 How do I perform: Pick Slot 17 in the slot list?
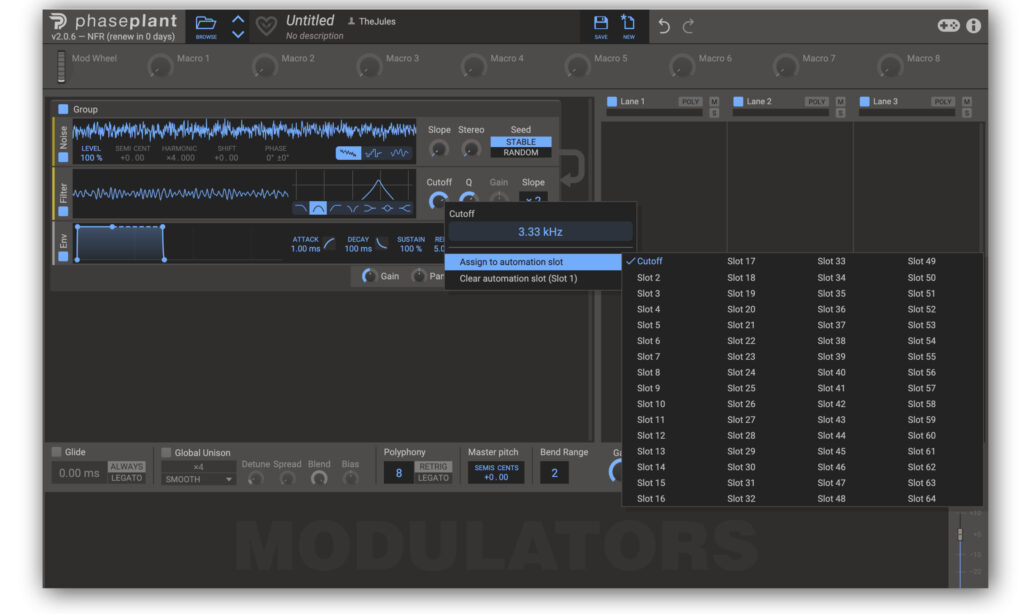coord(741,261)
